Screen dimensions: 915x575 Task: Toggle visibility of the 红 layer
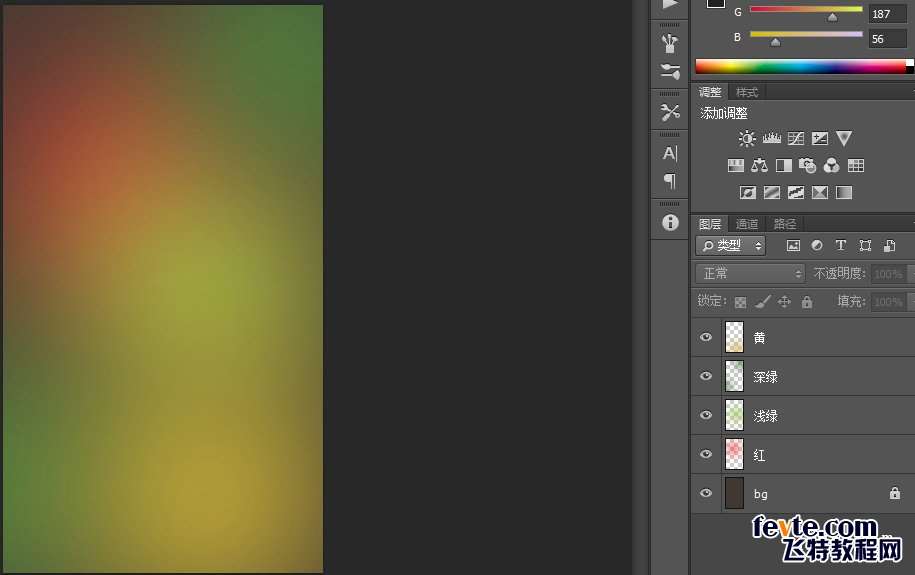pyautogui.click(x=706, y=454)
